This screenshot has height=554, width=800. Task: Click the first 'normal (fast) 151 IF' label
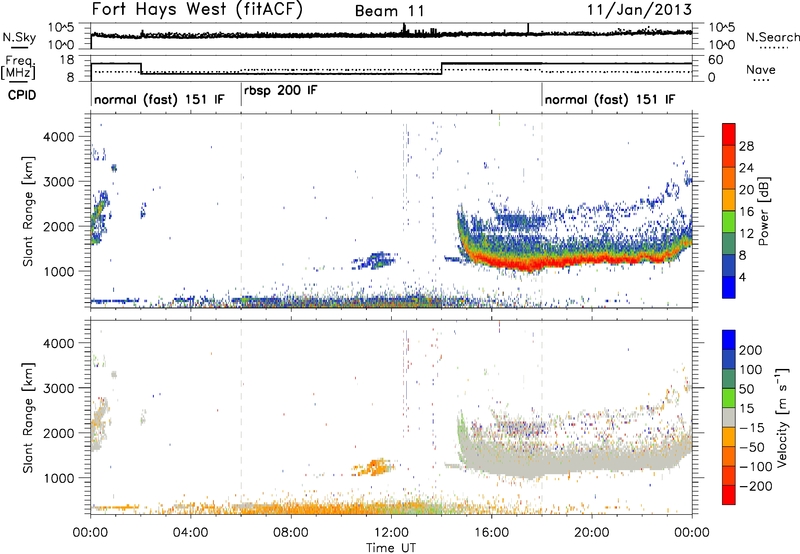159,99
